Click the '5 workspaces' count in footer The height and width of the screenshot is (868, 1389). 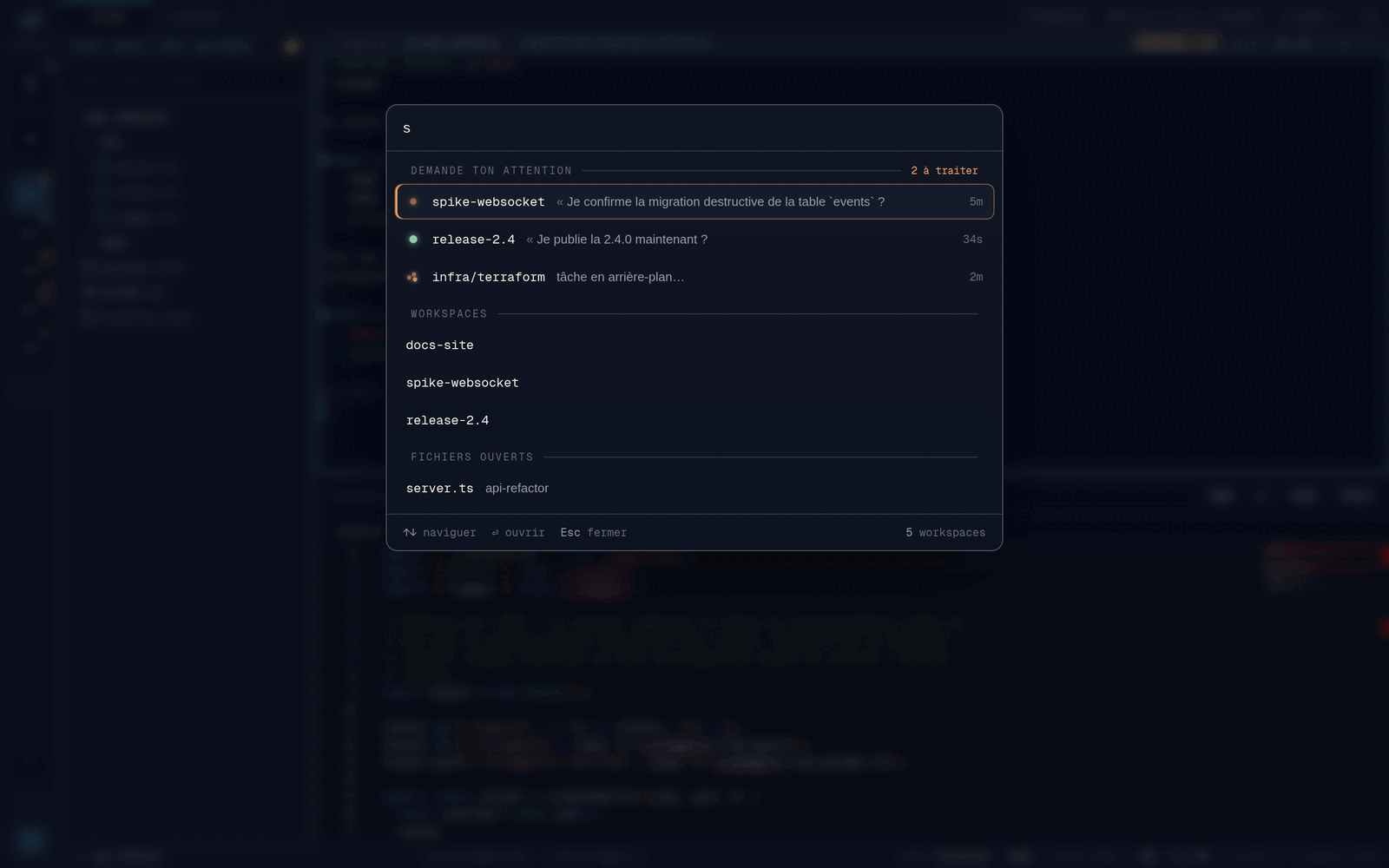pos(945,533)
